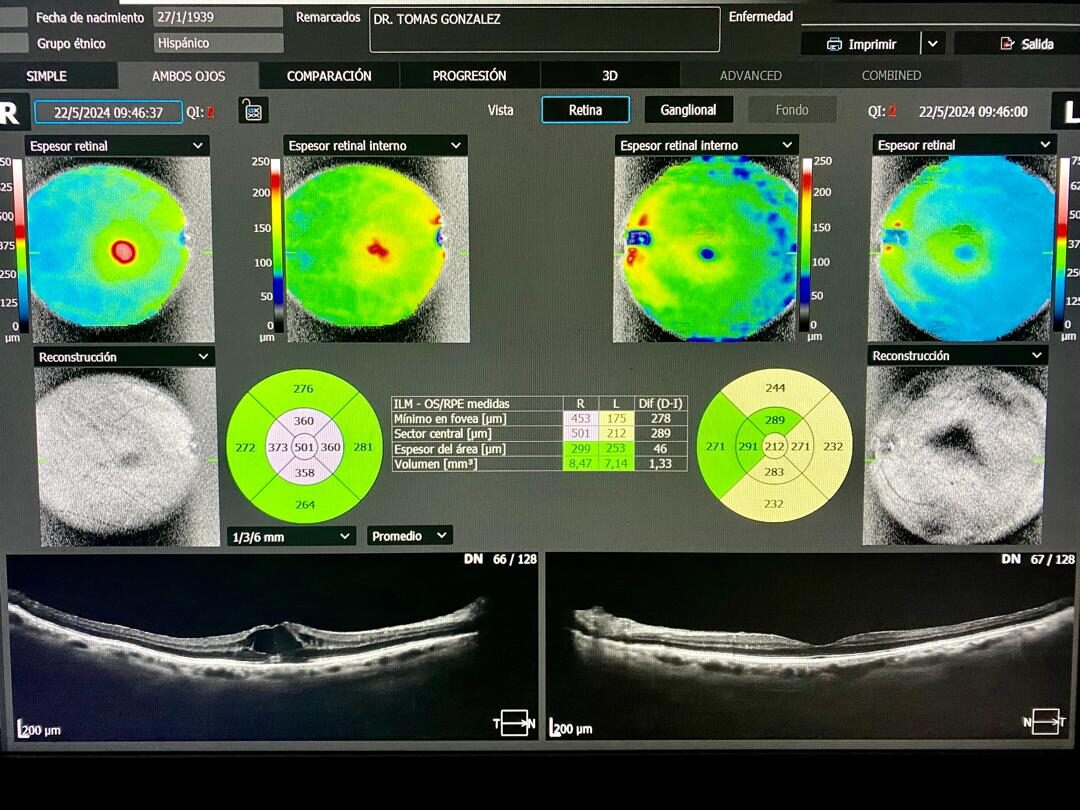Viewport: 1080px width, 810px height.
Task: Click the Fecha de nacimiento field
Action: click(218, 17)
